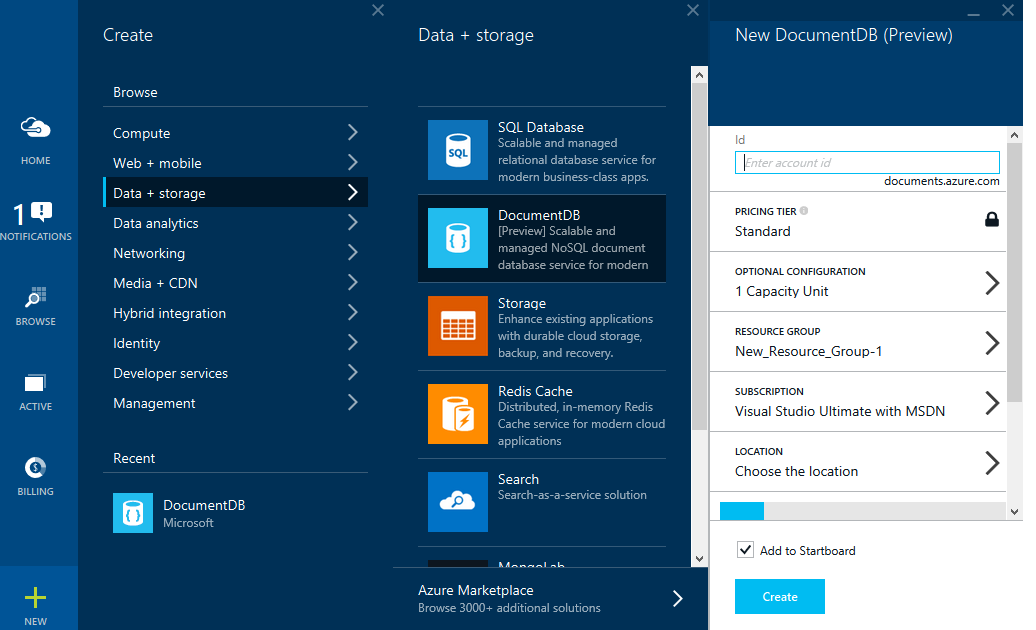Expand the Developer services chevron
Image resolution: width=1036 pixels, height=630 pixels.
[353, 372]
